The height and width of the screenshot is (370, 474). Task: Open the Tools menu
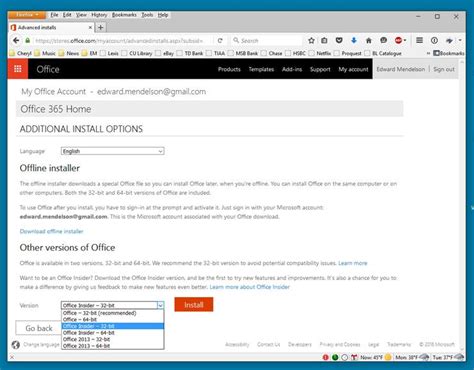coord(147,15)
